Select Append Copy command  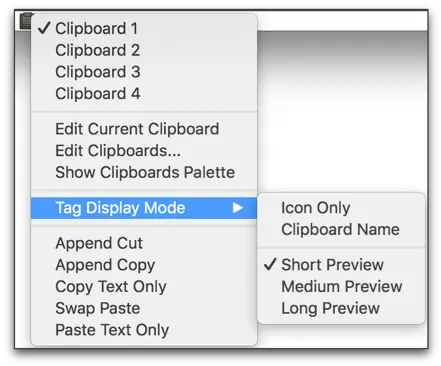pos(144,265)
